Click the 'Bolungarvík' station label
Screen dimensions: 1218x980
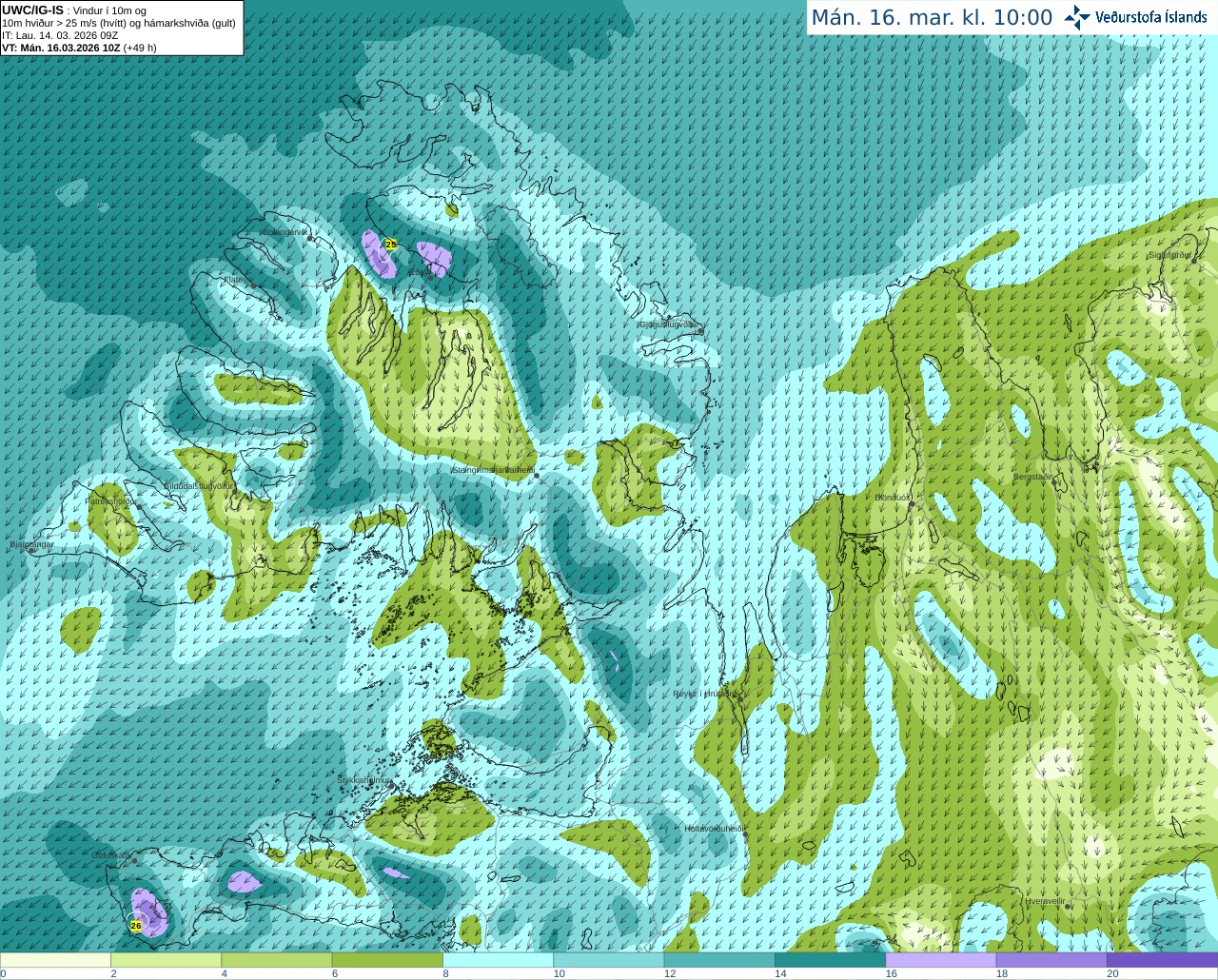click(285, 232)
